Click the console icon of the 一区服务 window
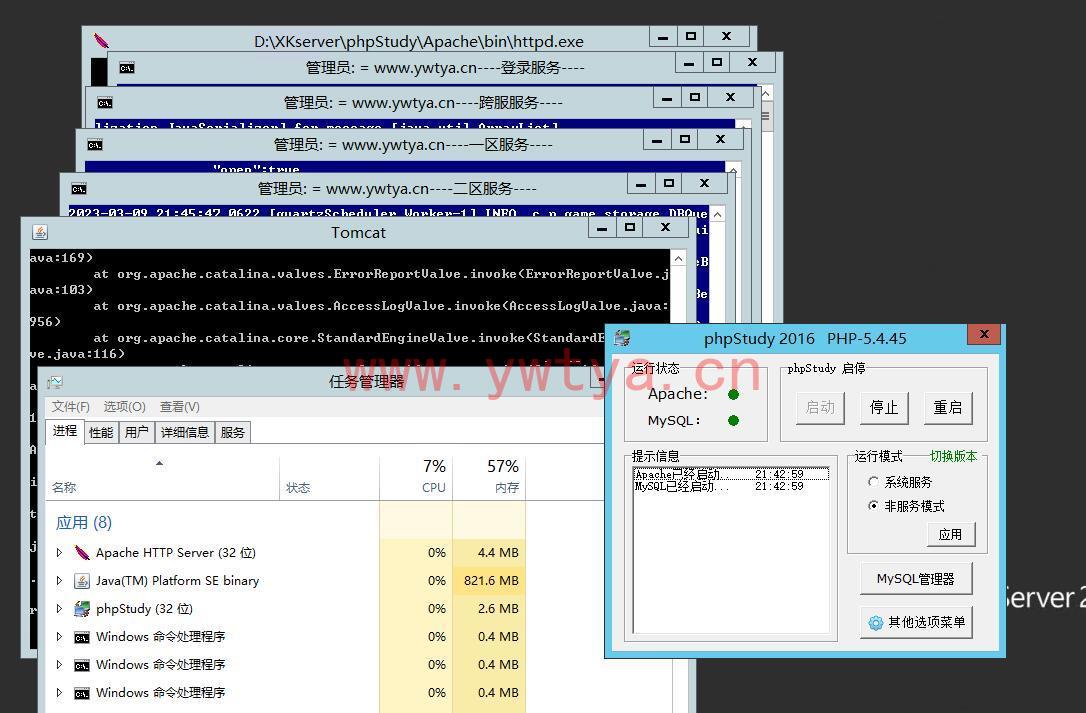Image resolution: width=1086 pixels, height=713 pixels. tap(95, 145)
